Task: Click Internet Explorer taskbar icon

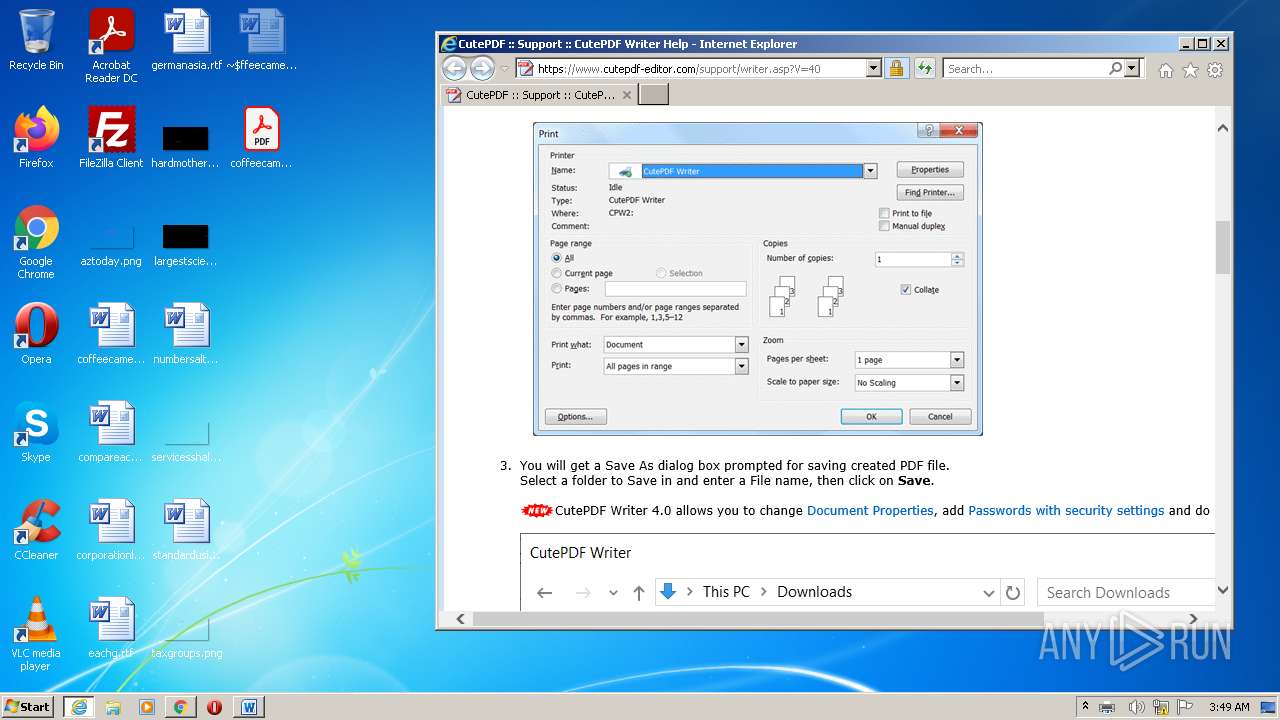Action: tap(79, 706)
